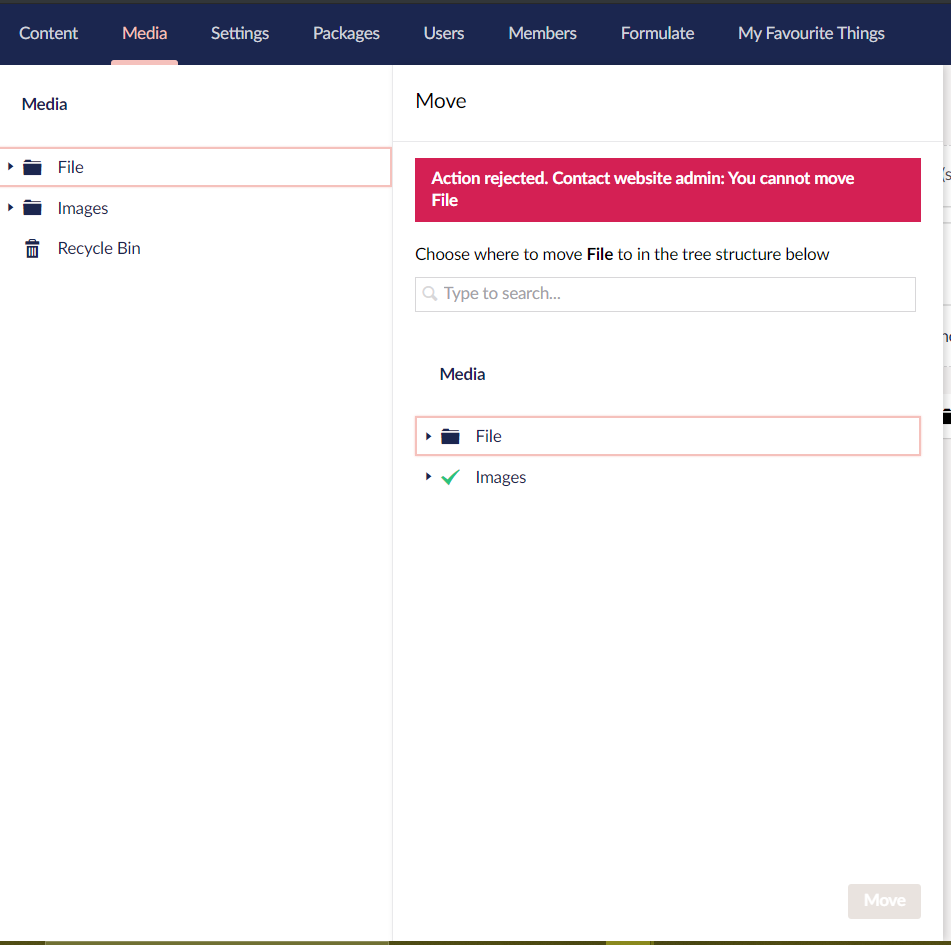Open the Content section
The height and width of the screenshot is (945, 951).
pyautogui.click(x=49, y=33)
